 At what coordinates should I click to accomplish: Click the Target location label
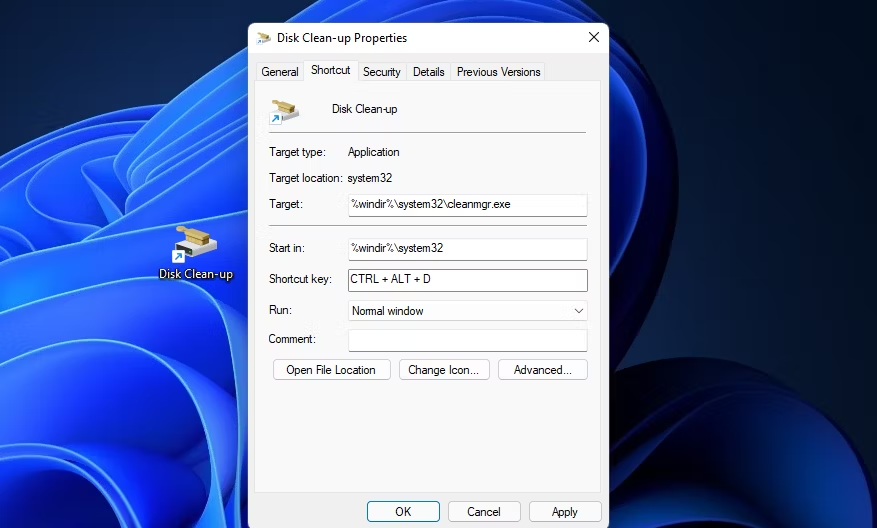pyautogui.click(x=305, y=178)
